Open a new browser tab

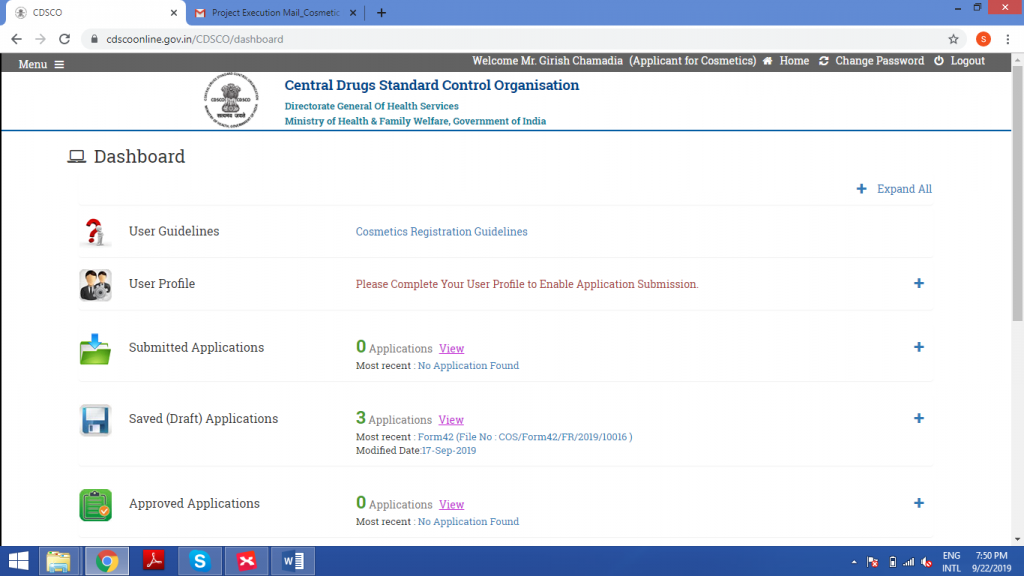coord(381,12)
